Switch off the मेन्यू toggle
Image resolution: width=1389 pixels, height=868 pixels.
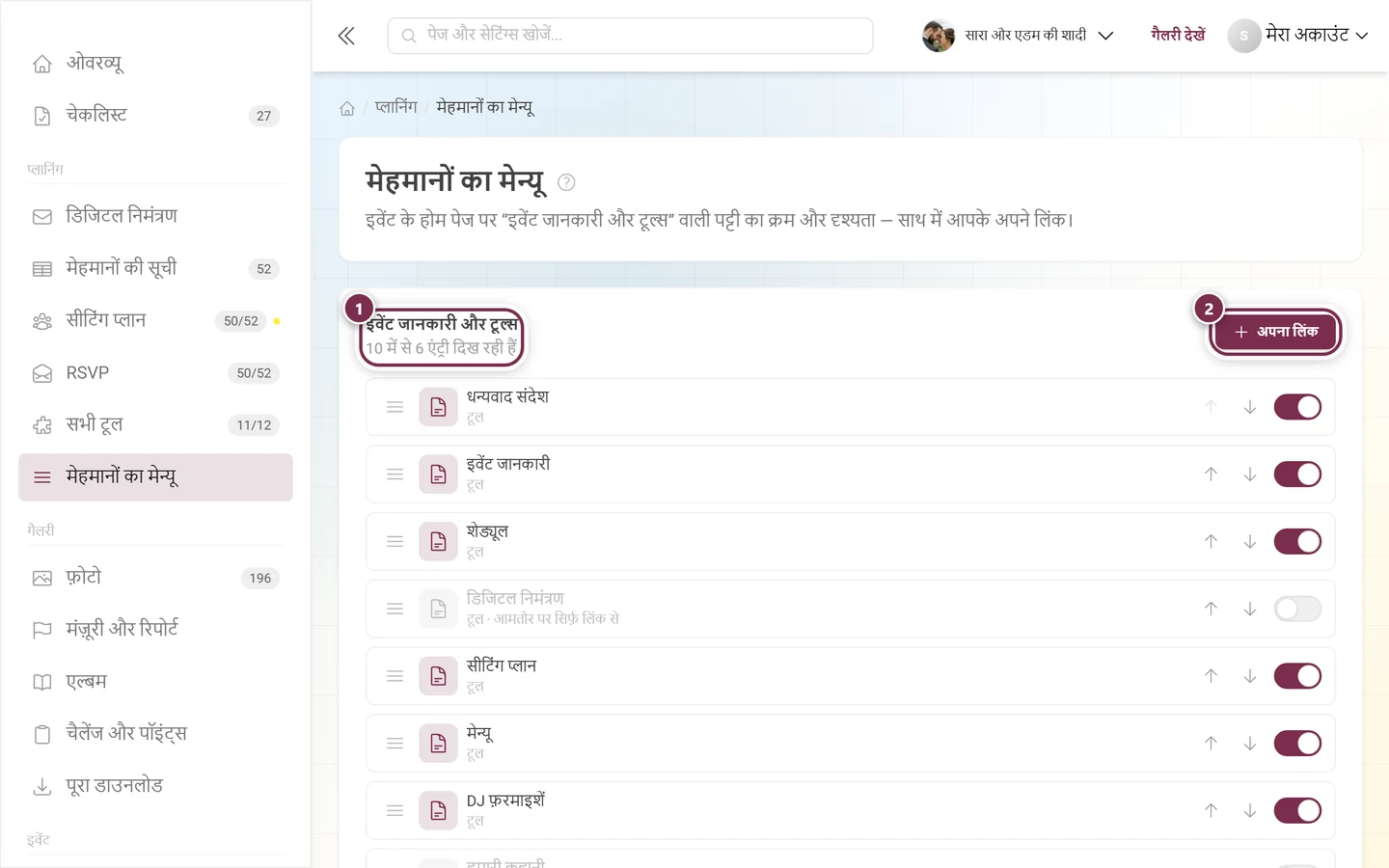(x=1297, y=744)
